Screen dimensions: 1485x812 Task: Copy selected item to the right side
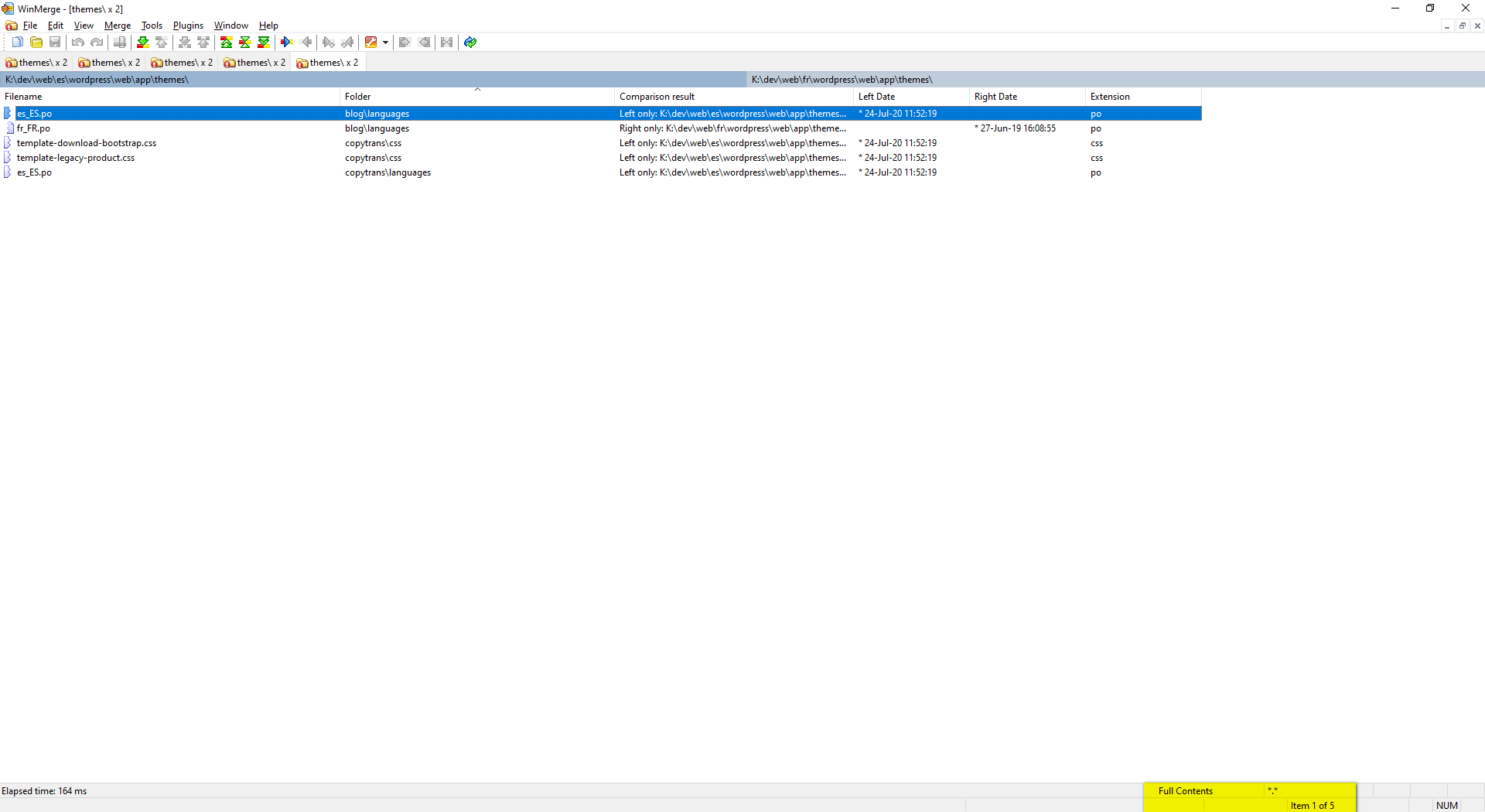[x=287, y=43]
